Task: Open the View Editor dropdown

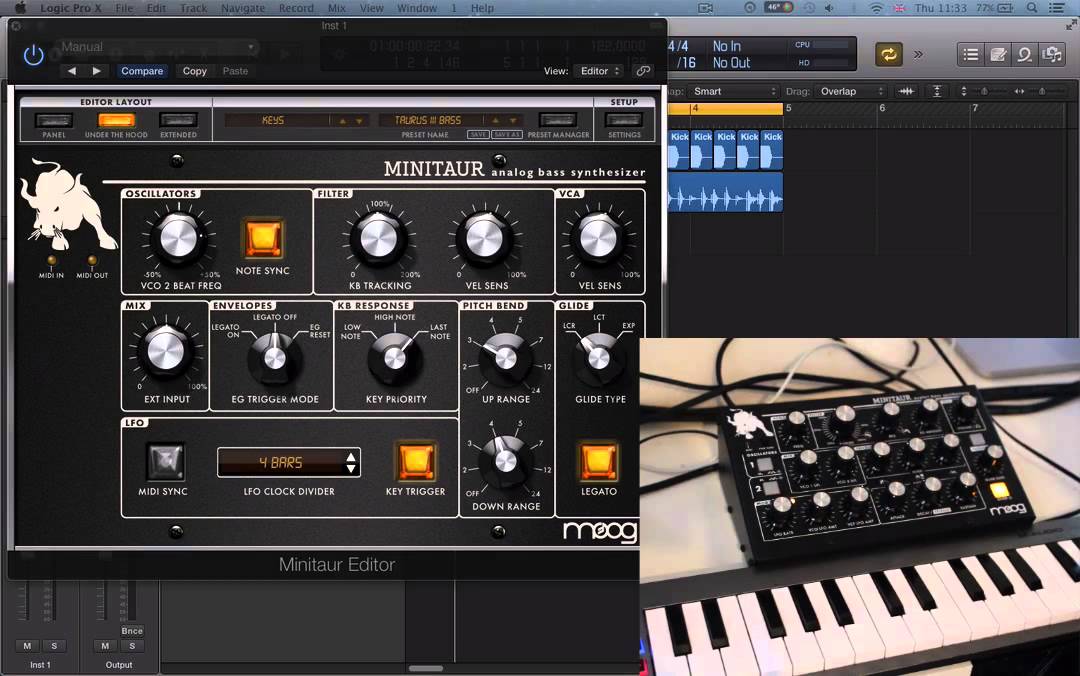Action: pyautogui.click(x=599, y=71)
